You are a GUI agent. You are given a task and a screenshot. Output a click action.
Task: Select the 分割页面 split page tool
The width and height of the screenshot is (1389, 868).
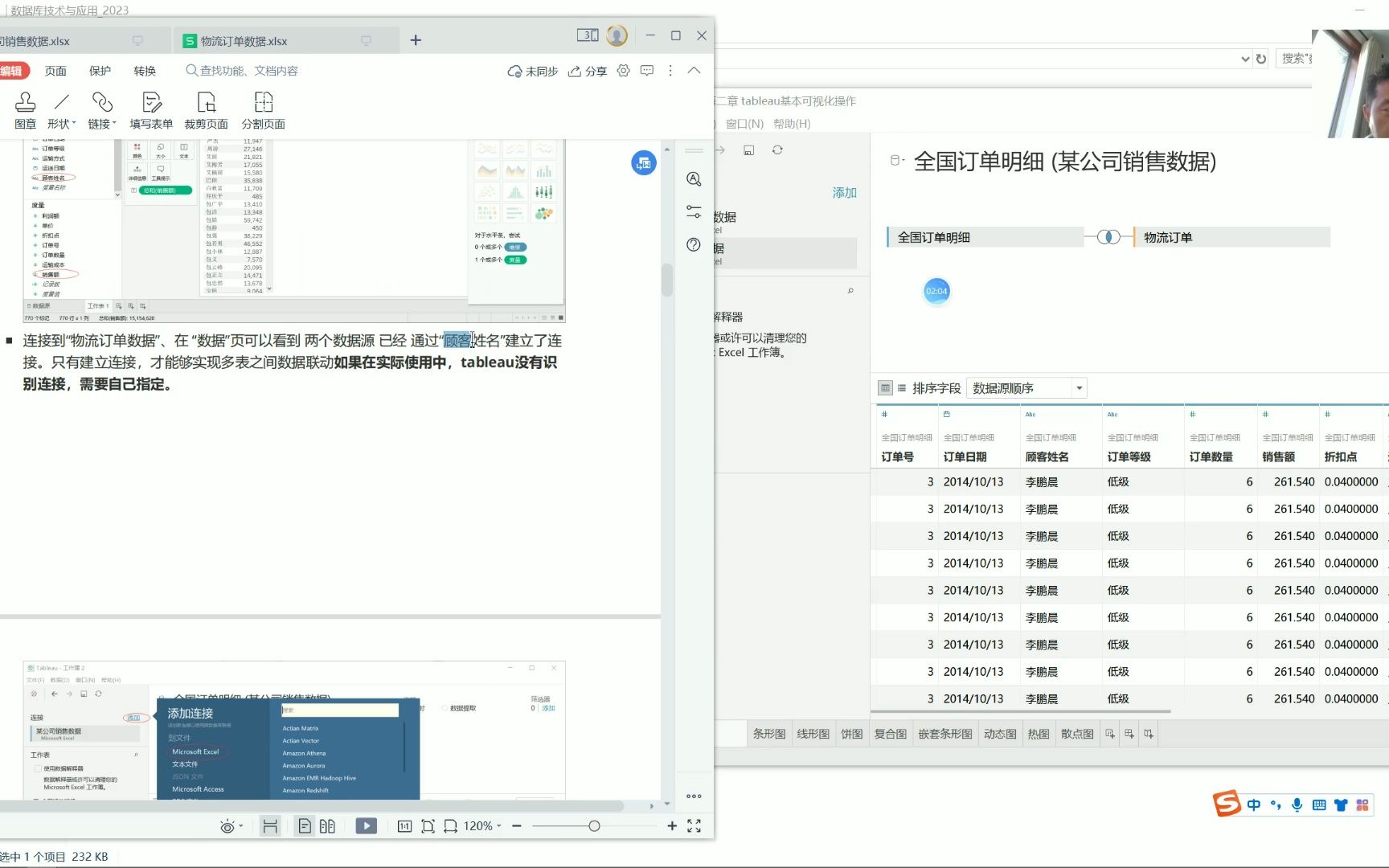point(263,110)
